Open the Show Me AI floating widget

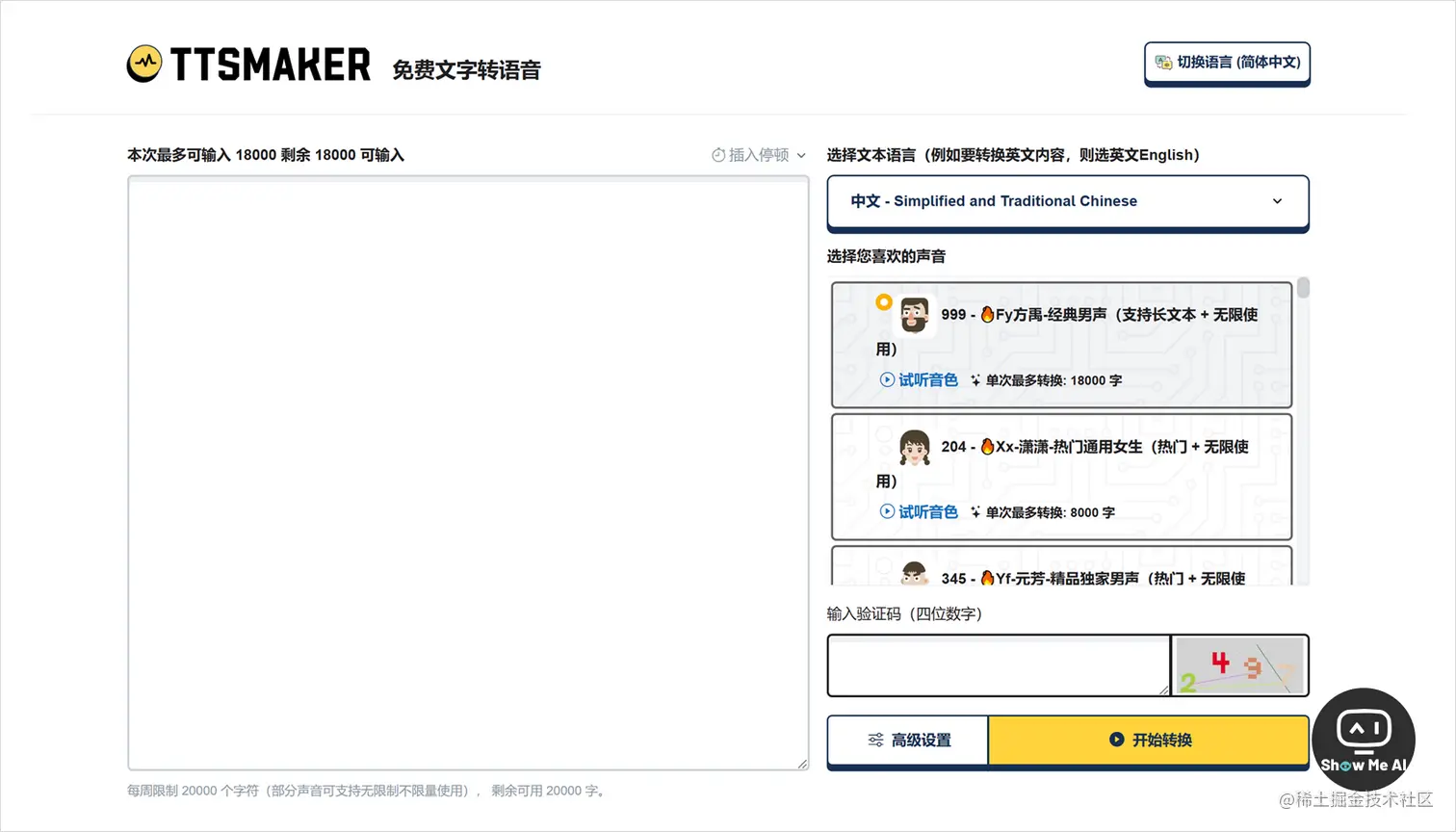pyautogui.click(x=1364, y=739)
